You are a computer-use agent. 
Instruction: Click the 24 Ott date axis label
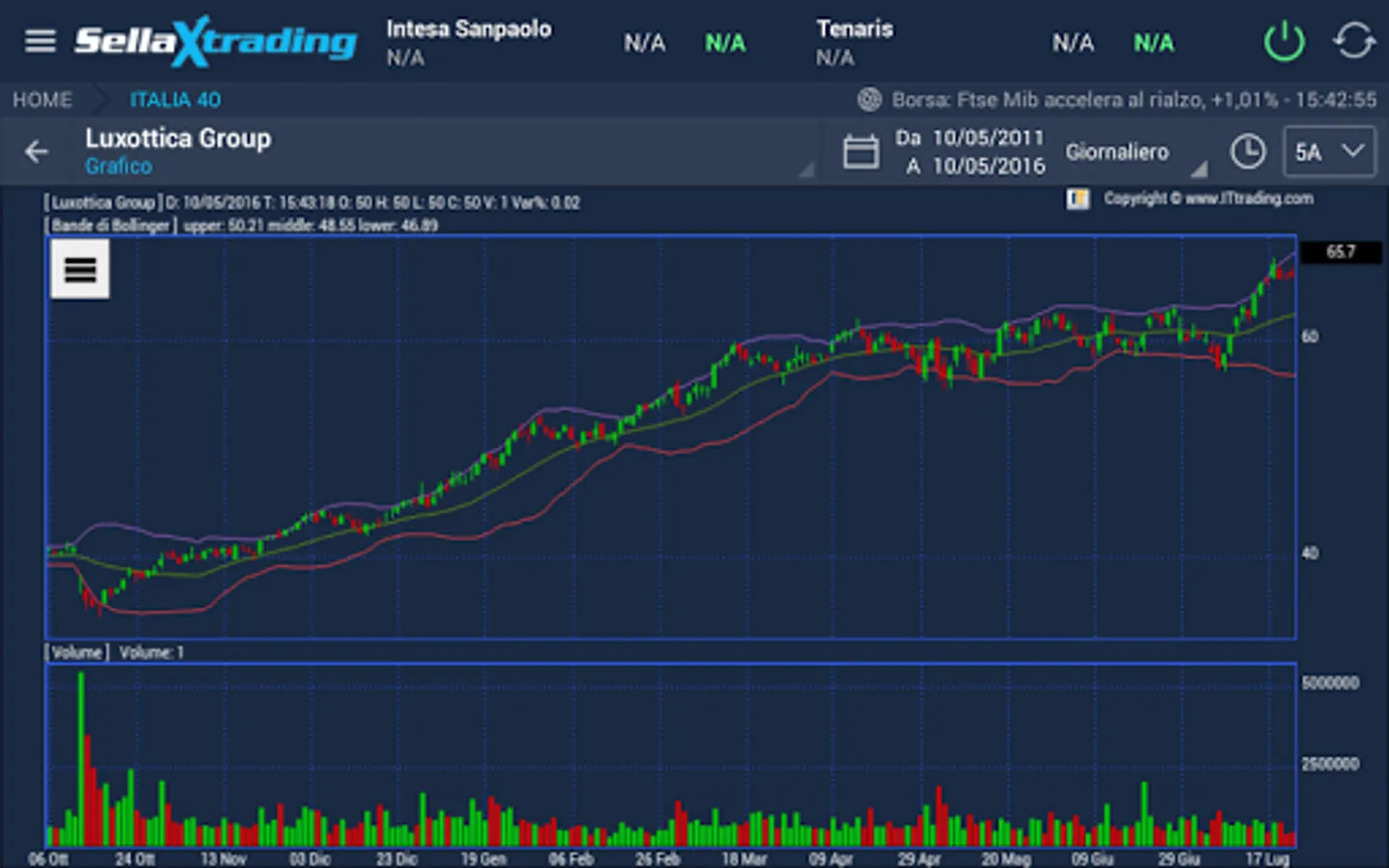click(x=135, y=858)
